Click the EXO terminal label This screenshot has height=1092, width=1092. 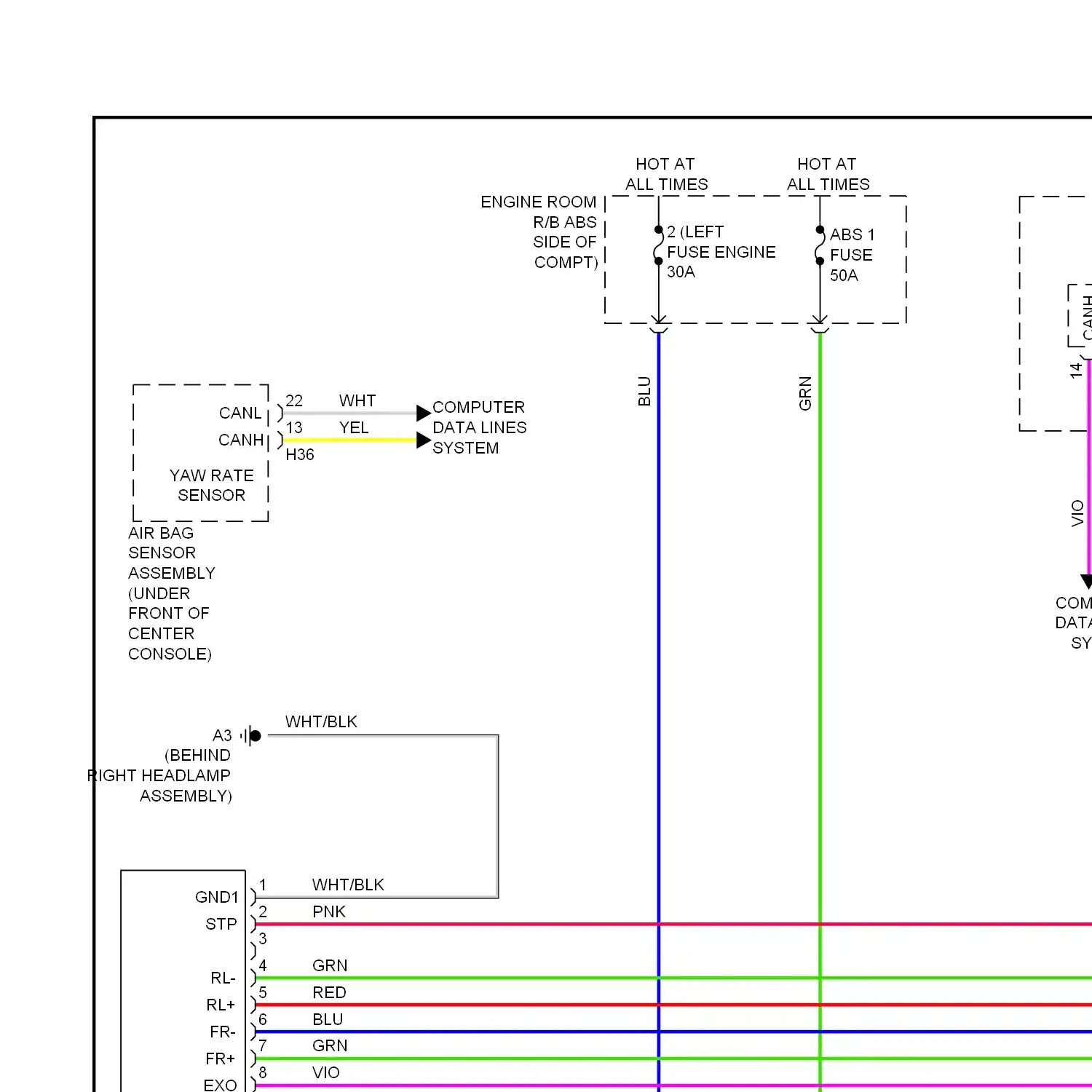[221, 1085]
